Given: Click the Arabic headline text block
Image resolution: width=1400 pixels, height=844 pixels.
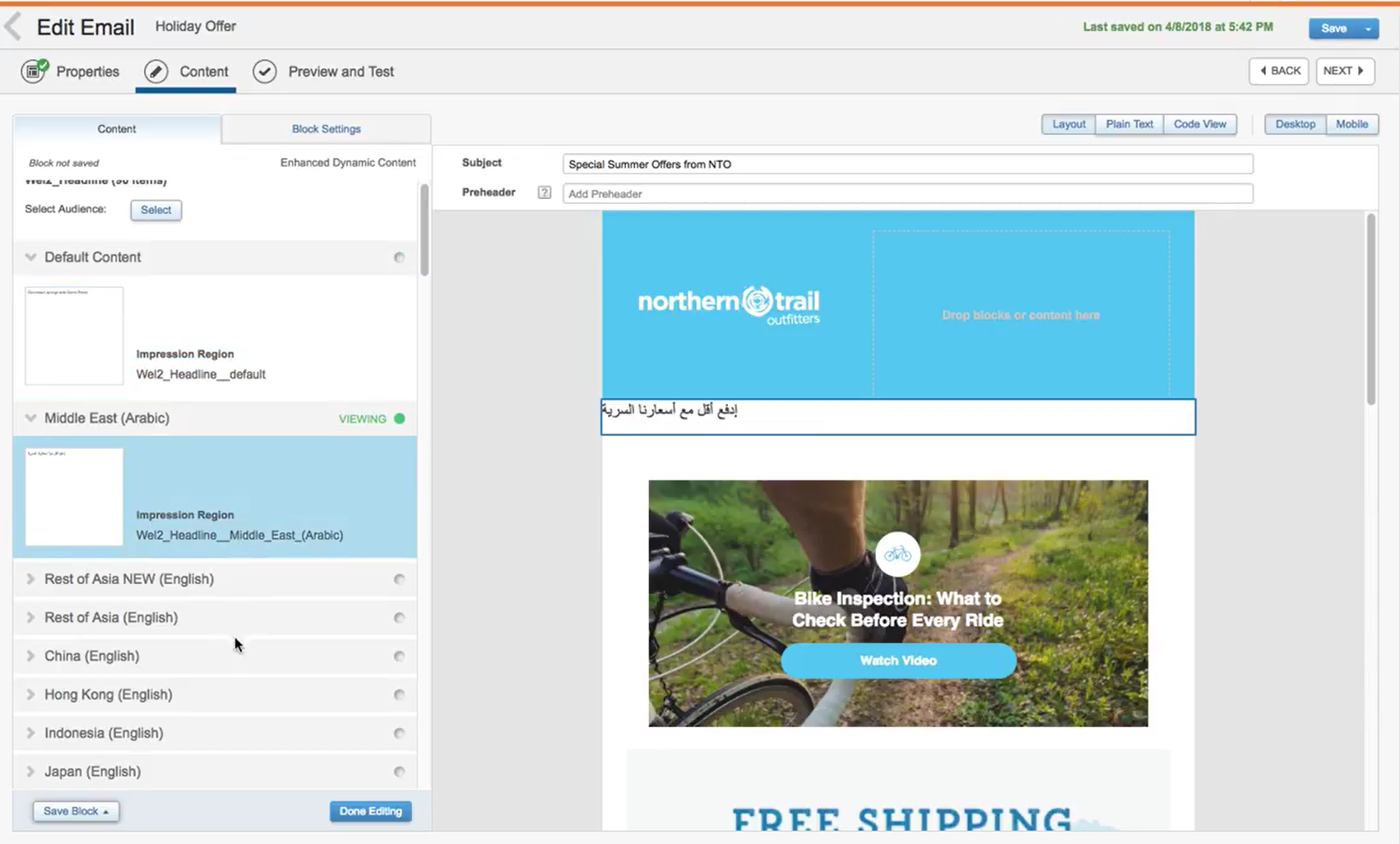Looking at the screenshot, I should pyautogui.click(x=898, y=417).
